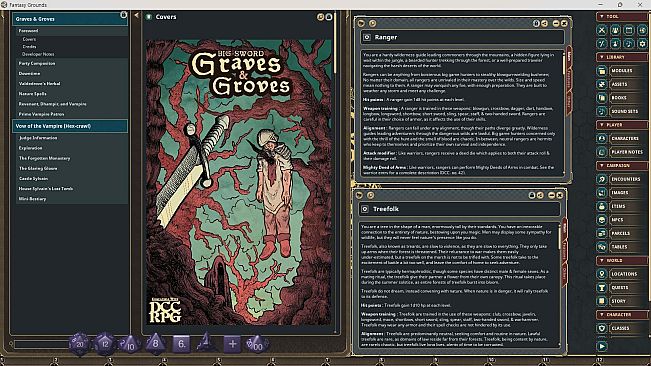
Task: Open the music note tool icon
Action: point(629,43)
